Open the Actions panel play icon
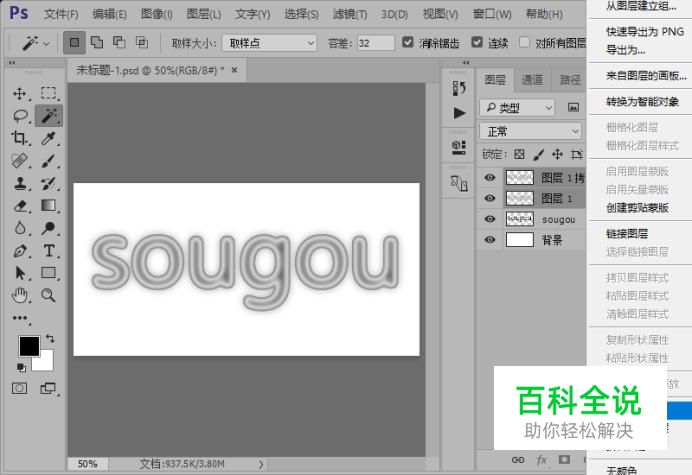 459,113
